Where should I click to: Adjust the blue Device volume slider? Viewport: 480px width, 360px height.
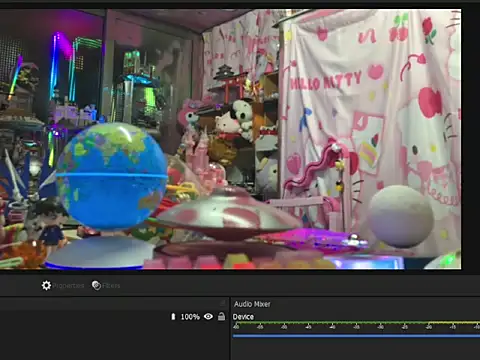356,336
